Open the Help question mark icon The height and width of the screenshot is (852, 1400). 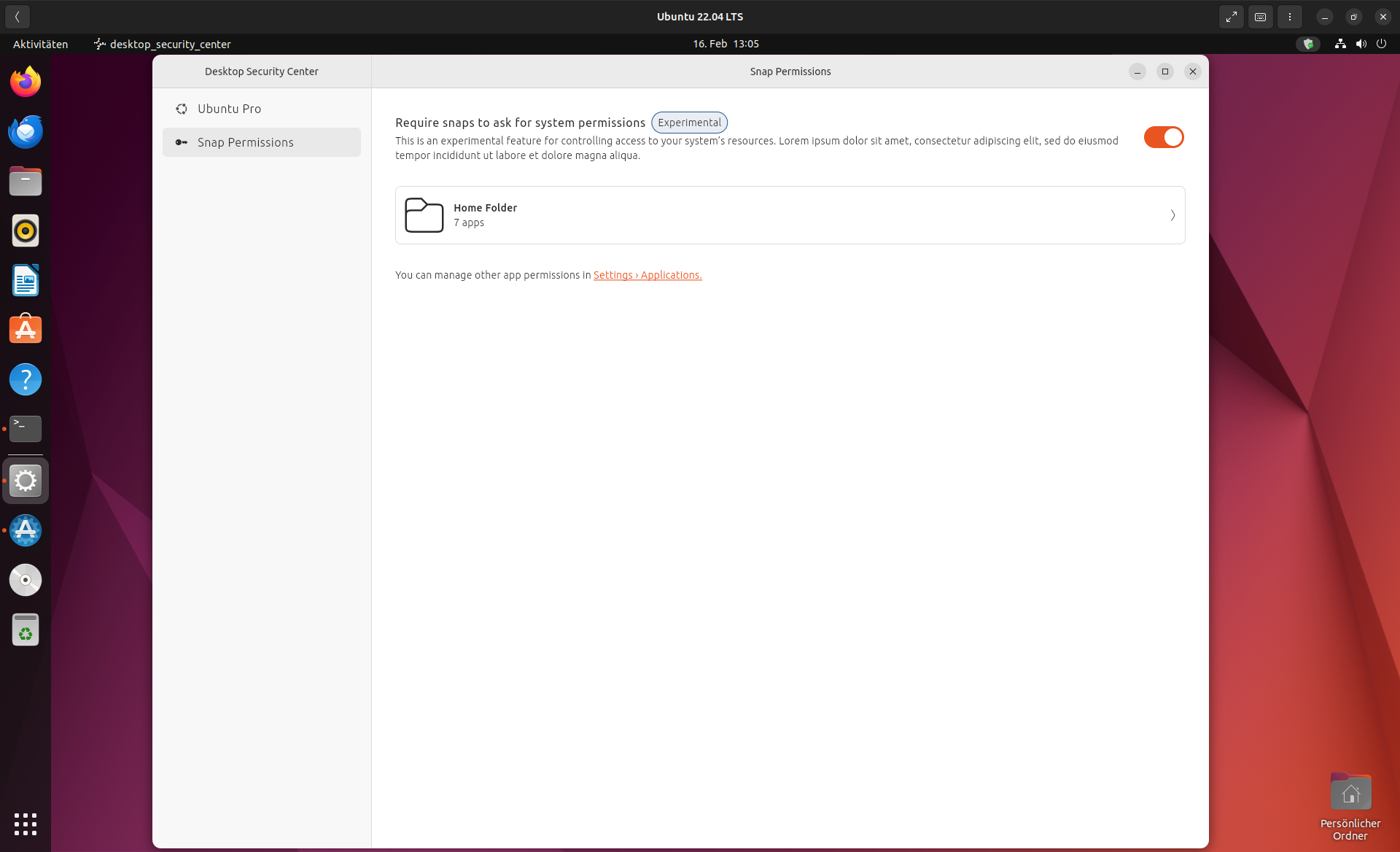(26, 379)
